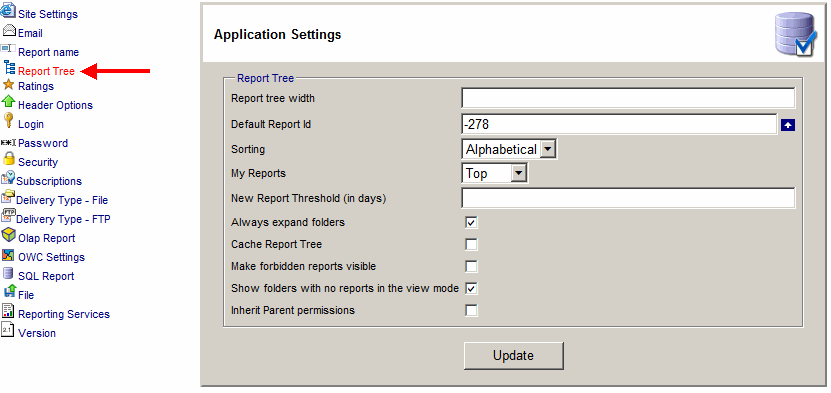This screenshot has height=393, width=831.
Task: Open the Subscriptions settings page
Action: coord(49,181)
